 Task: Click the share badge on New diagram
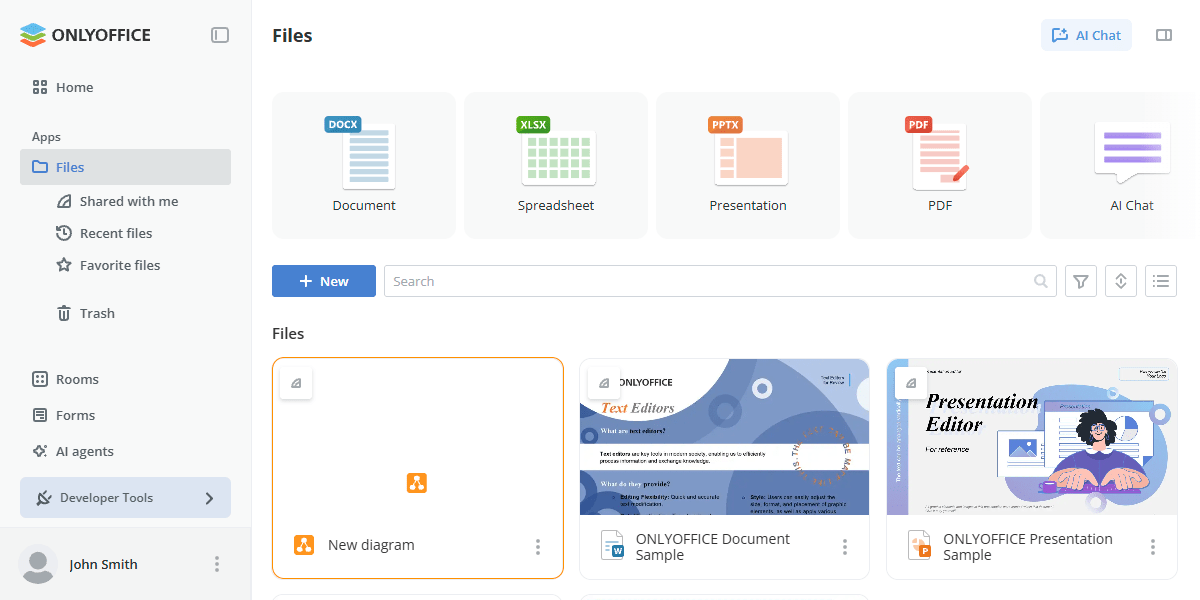pos(296,383)
